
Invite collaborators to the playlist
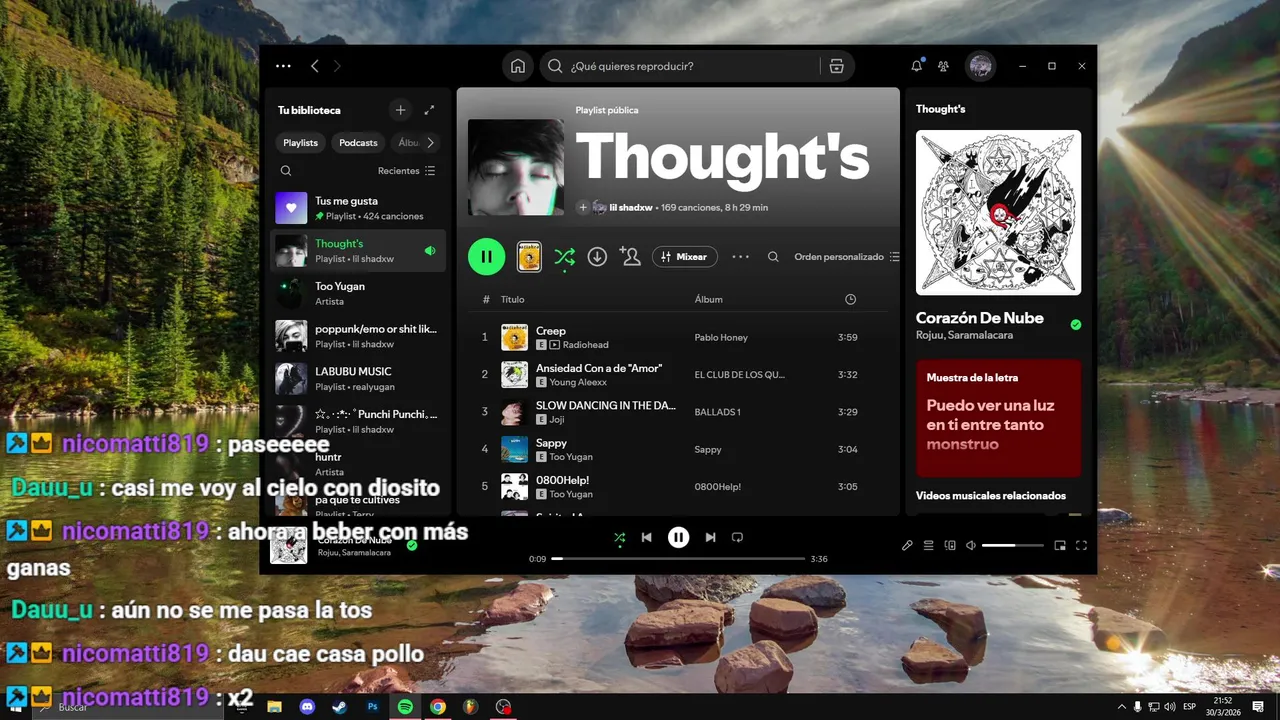(x=630, y=257)
